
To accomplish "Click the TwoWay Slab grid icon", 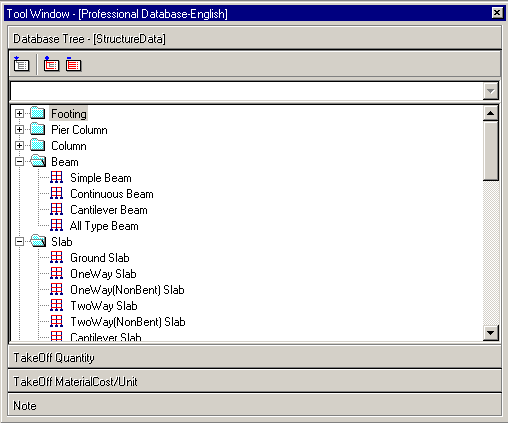I will (56, 305).
